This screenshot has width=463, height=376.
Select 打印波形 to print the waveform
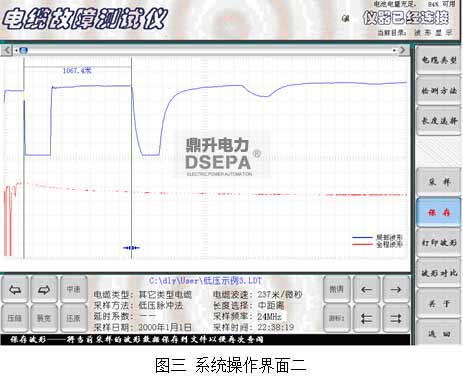pos(439,242)
